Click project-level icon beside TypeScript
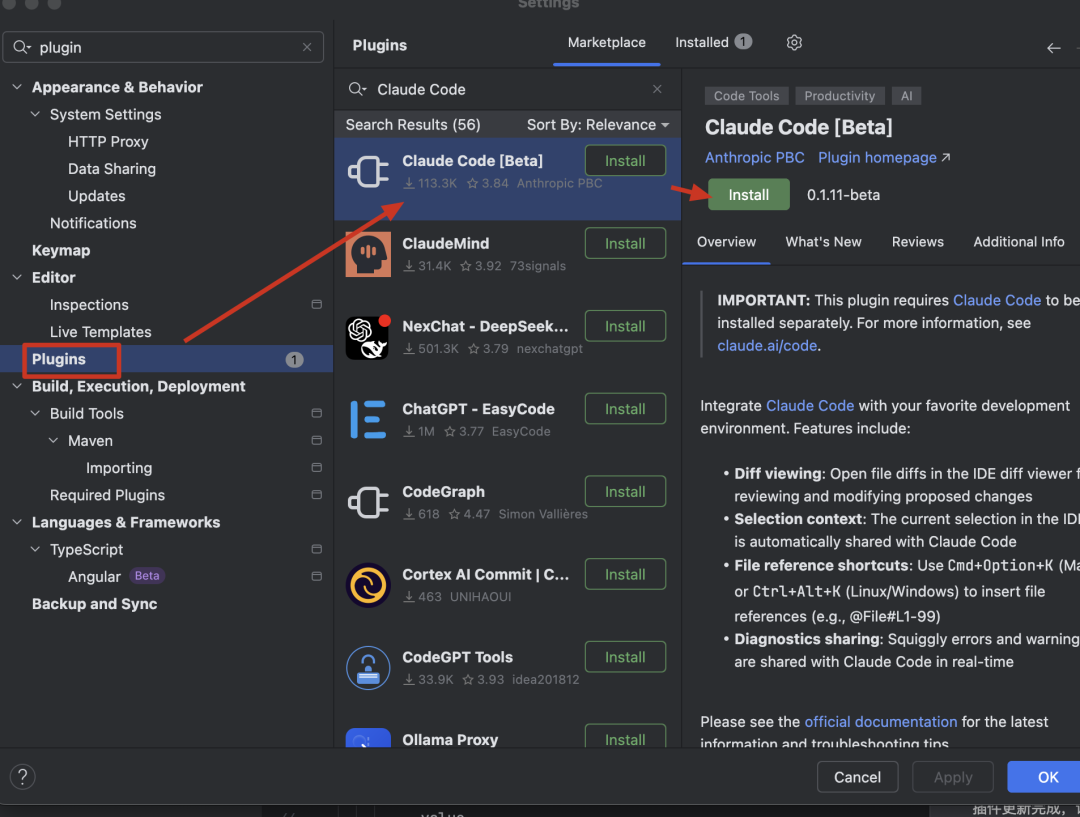Screen dimensions: 1080x817 317,549
